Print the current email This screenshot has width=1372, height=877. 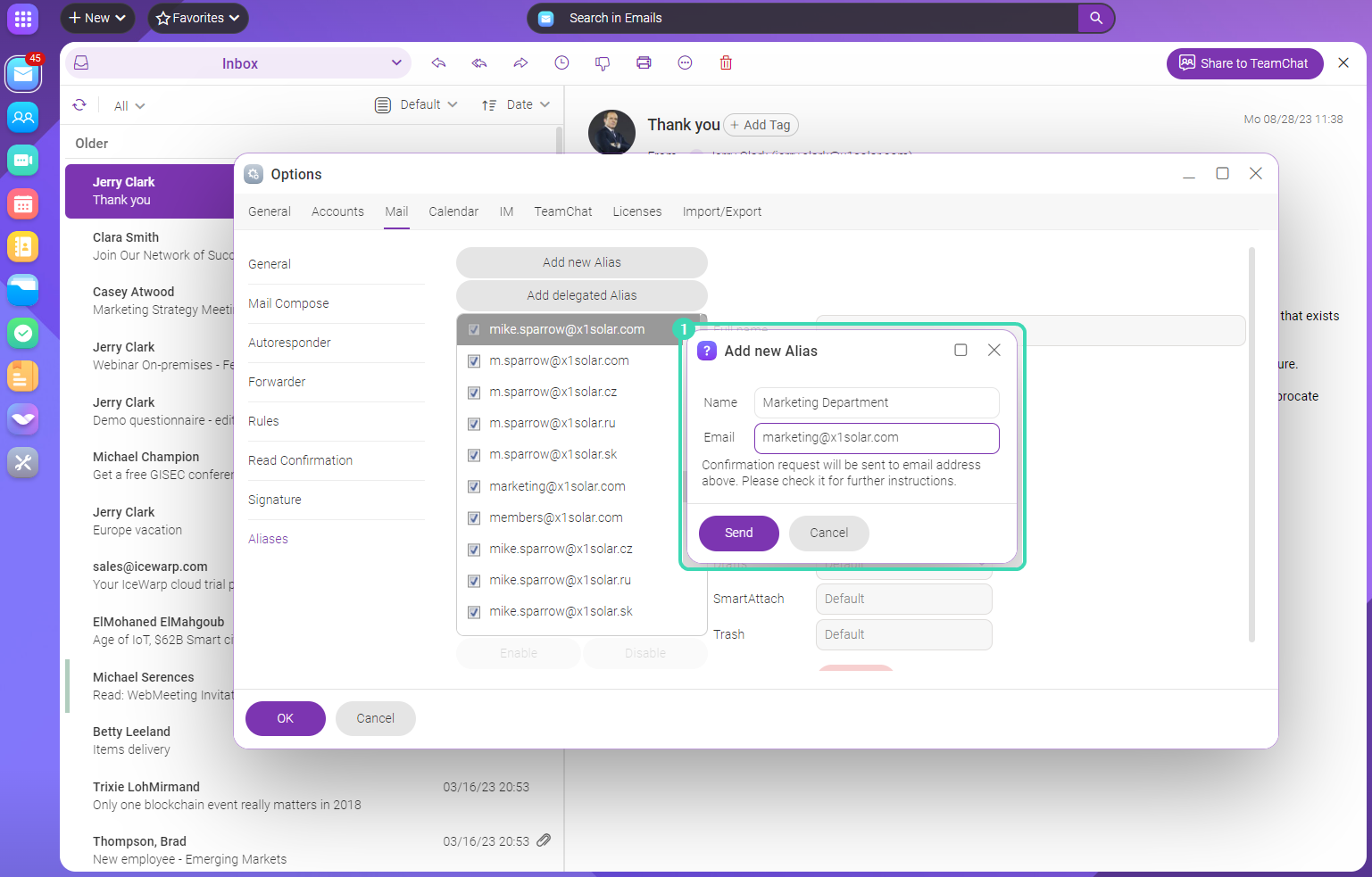[644, 62]
